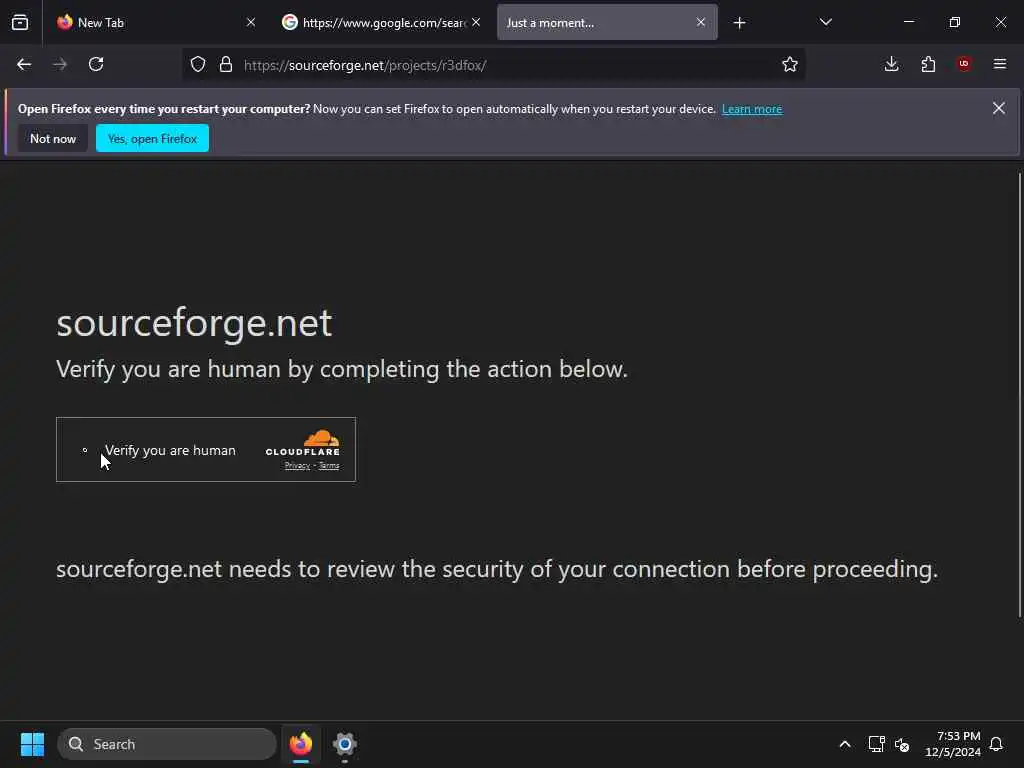Click the page vertical scrollbar
Viewport: 1024px width, 768px height.
click(1019, 395)
